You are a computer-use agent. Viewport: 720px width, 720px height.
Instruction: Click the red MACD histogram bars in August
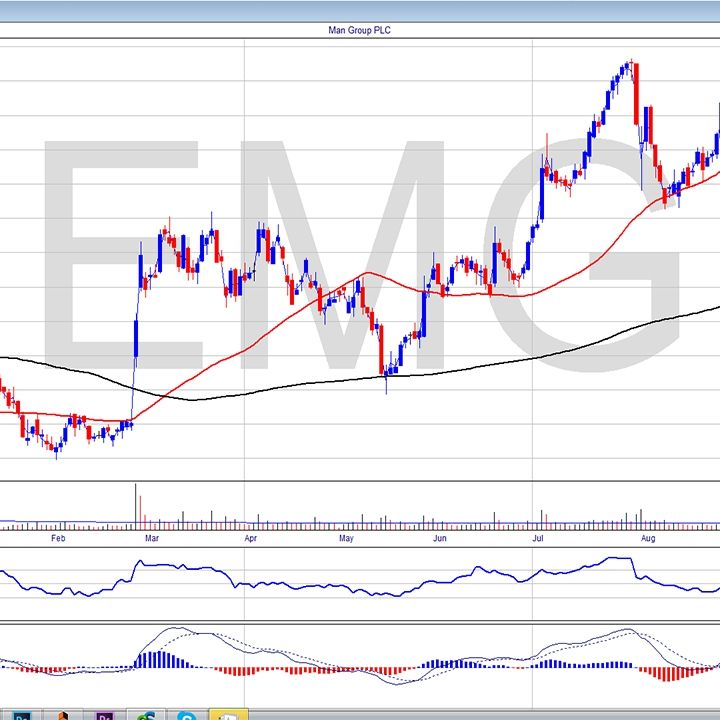(668, 673)
